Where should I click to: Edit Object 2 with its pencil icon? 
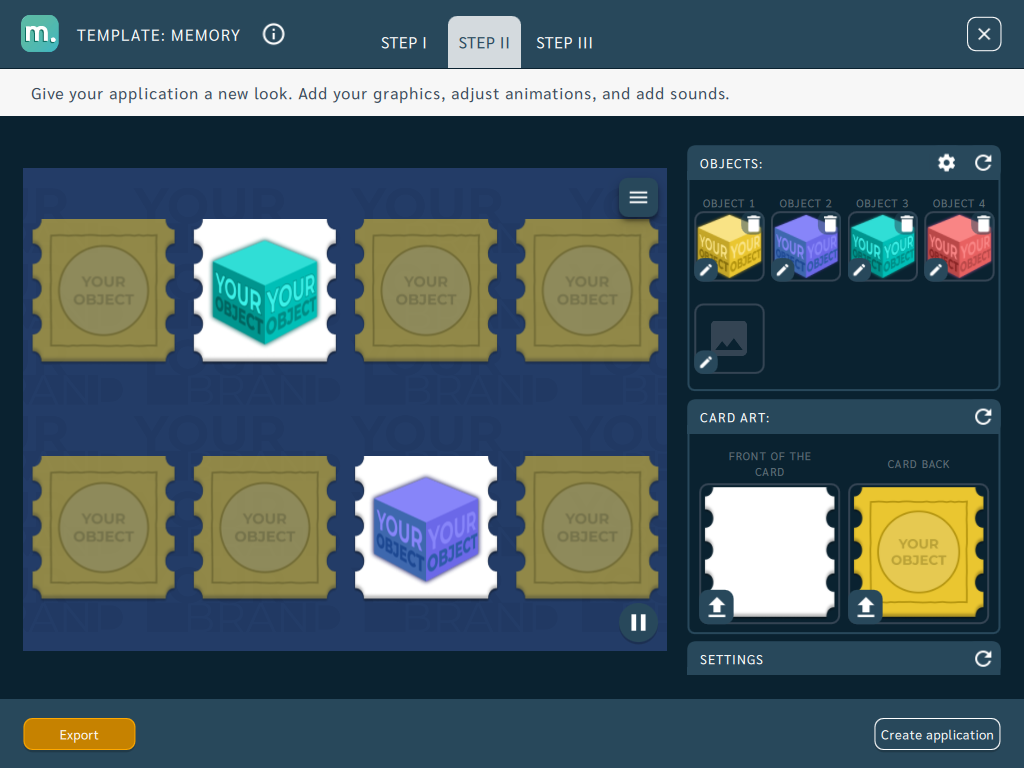click(x=782, y=270)
